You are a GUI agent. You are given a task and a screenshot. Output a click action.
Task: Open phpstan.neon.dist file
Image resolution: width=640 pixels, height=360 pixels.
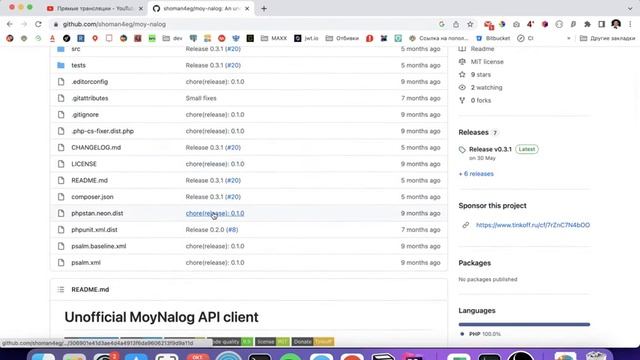tap(97, 213)
